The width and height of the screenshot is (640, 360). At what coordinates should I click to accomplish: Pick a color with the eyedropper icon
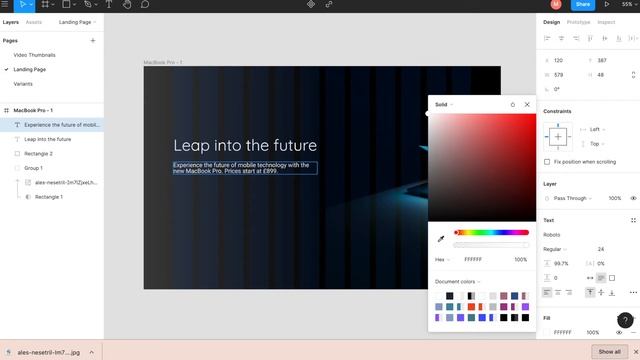pos(441,239)
